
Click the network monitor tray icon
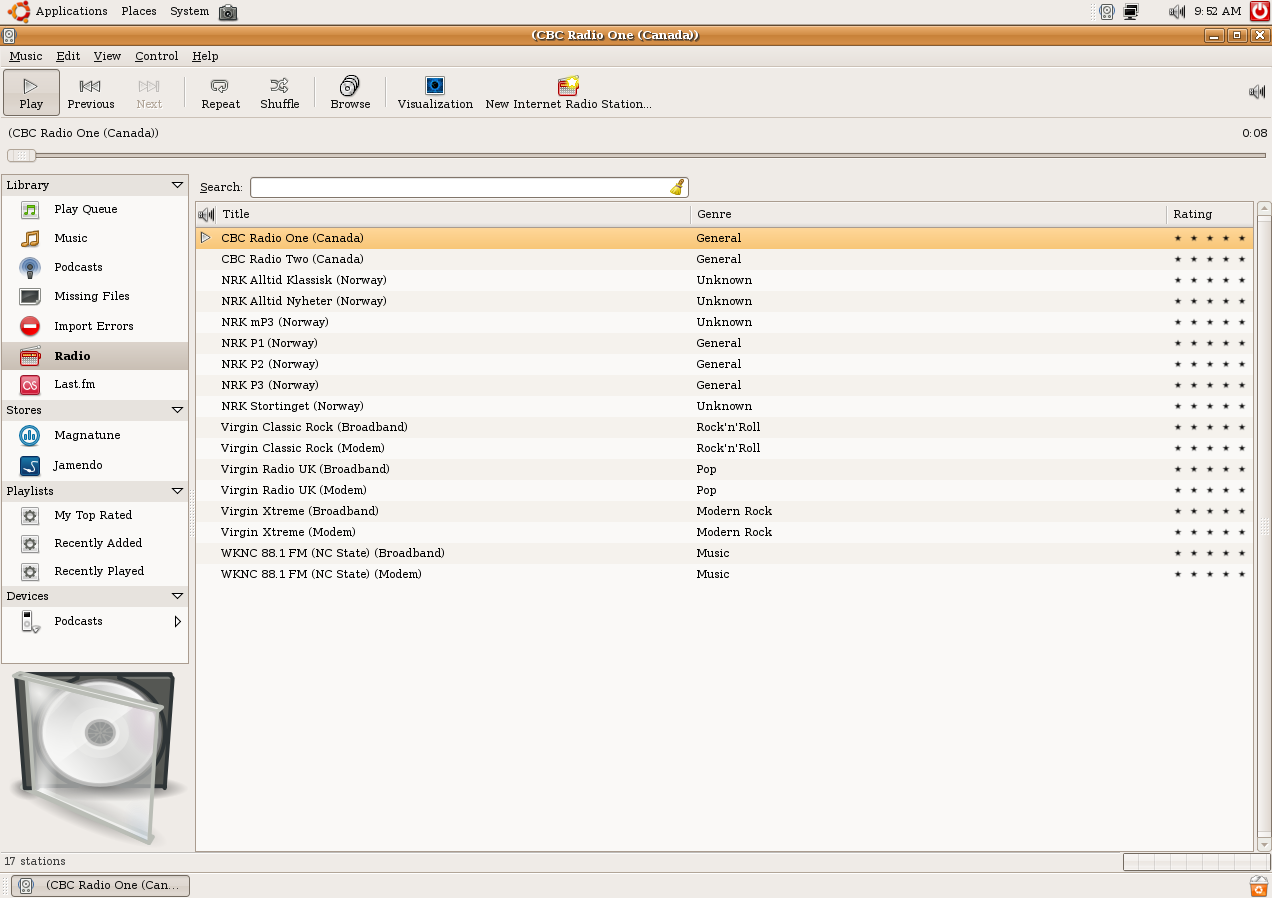click(x=1132, y=12)
